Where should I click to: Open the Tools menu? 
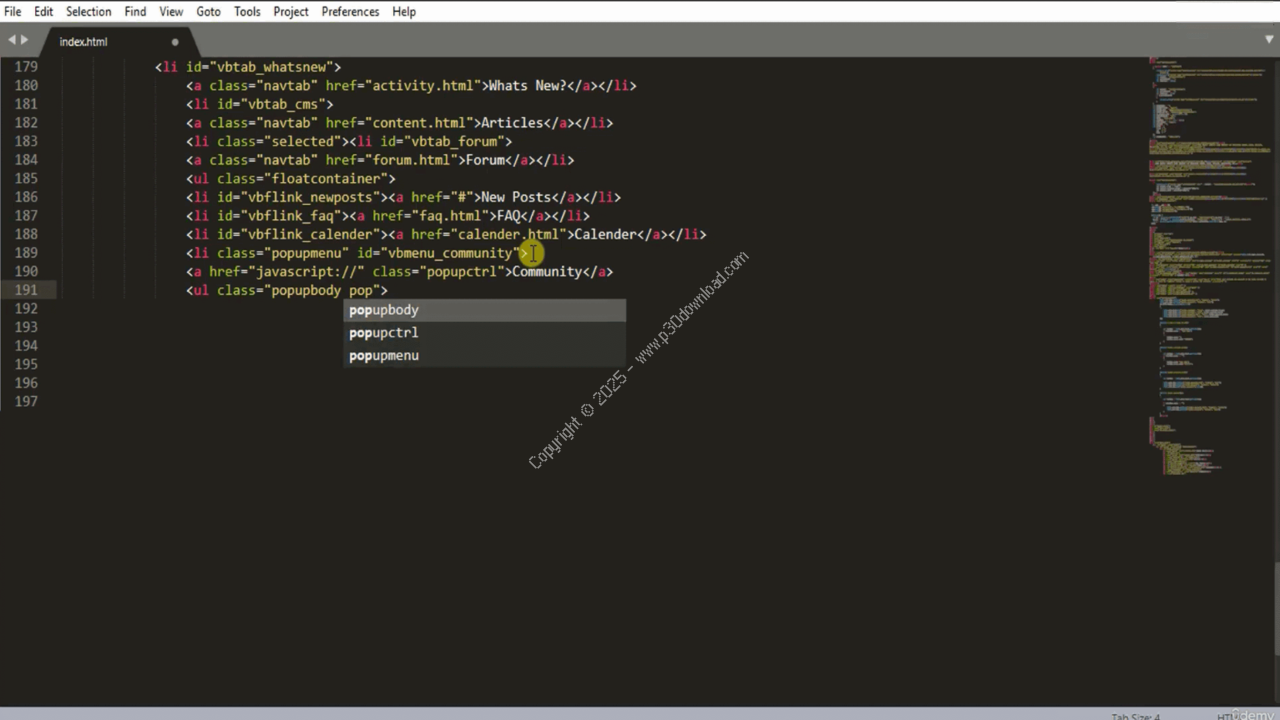[x=247, y=12]
